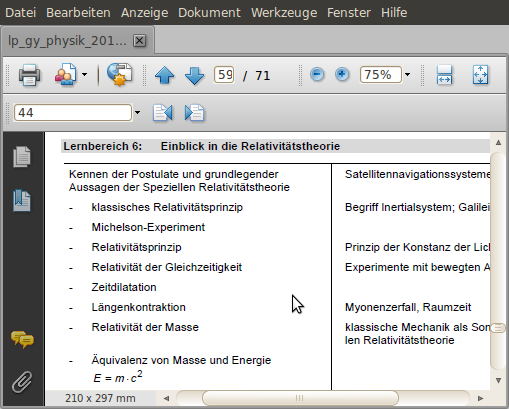Open the Collaborate users icon
Image resolution: width=509 pixels, height=409 pixels.
click(66, 75)
